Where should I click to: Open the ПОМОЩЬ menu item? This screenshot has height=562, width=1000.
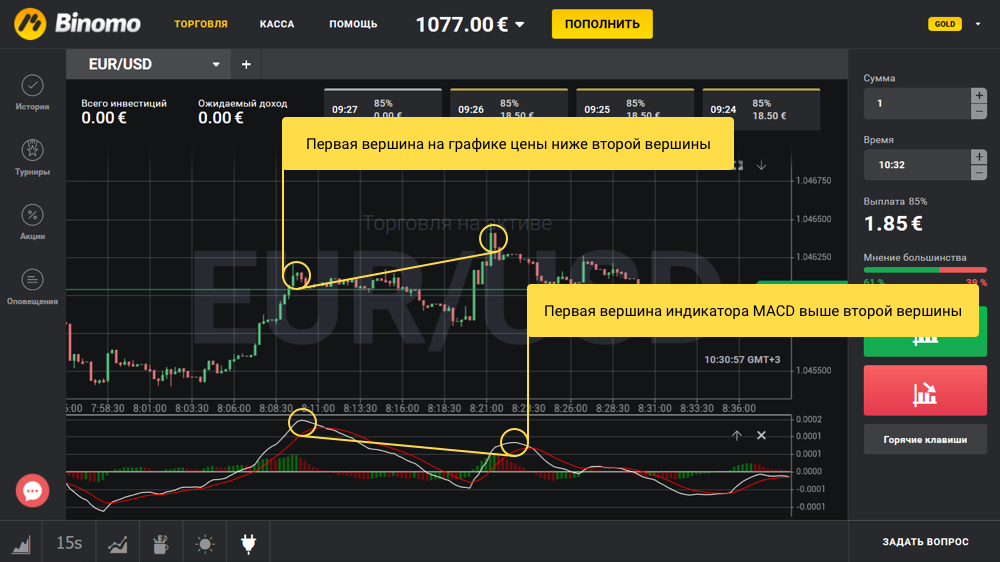click(x=353, y=24)
